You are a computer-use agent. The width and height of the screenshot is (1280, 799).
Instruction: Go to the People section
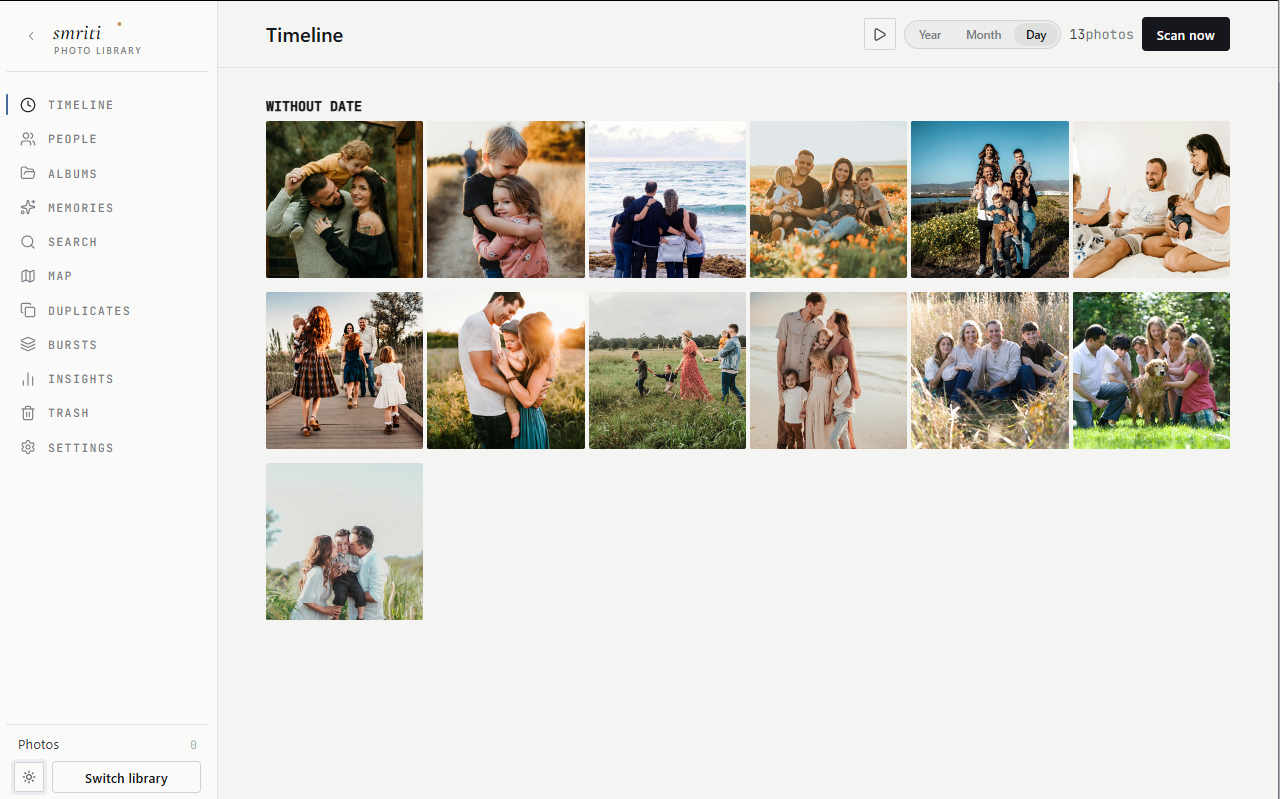(x=73, y=139)
